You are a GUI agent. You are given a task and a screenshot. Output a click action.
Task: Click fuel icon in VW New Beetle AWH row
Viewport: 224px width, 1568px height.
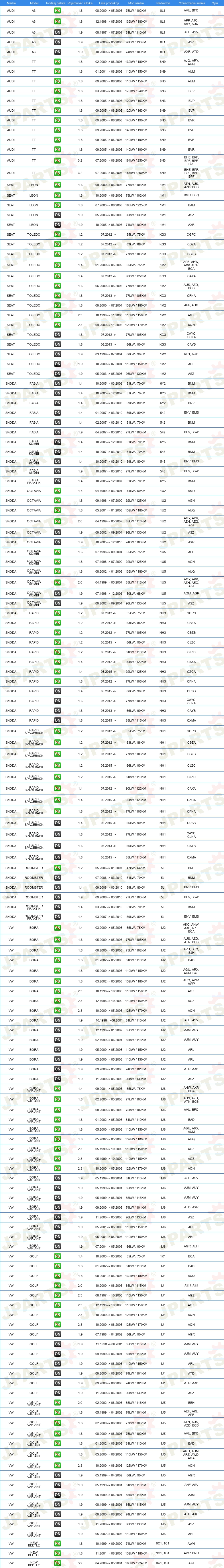58,1544
